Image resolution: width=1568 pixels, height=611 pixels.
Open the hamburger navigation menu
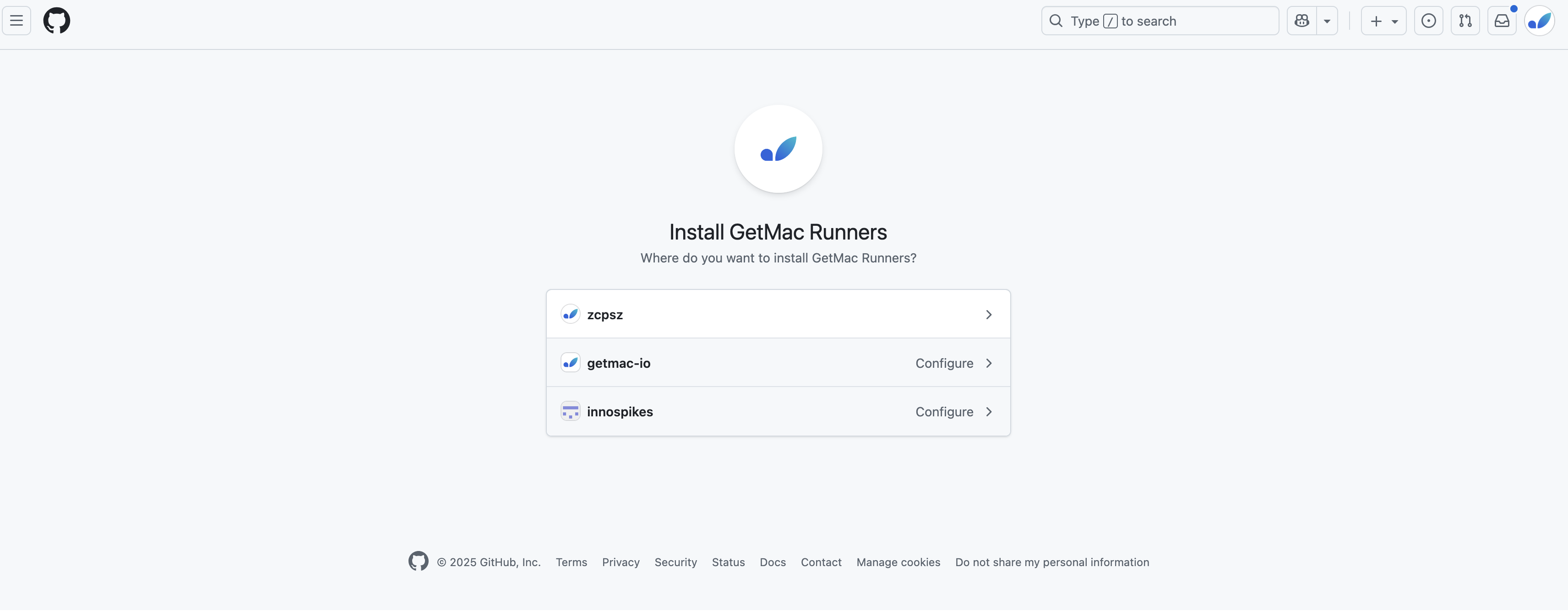click(x=16, y=20)
